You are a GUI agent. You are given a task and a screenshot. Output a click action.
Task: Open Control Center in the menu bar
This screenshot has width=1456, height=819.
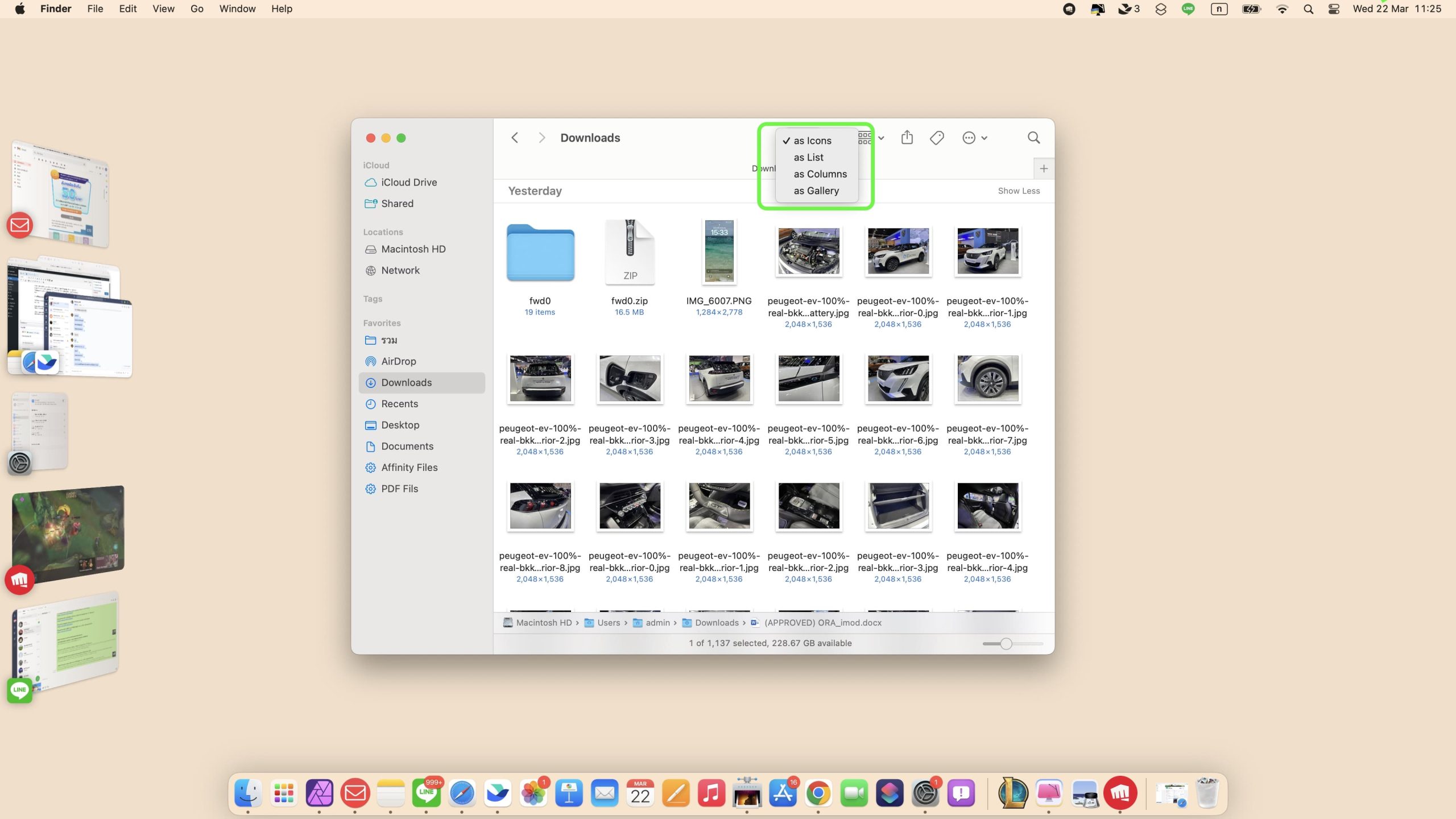(x=1333, y=9)
